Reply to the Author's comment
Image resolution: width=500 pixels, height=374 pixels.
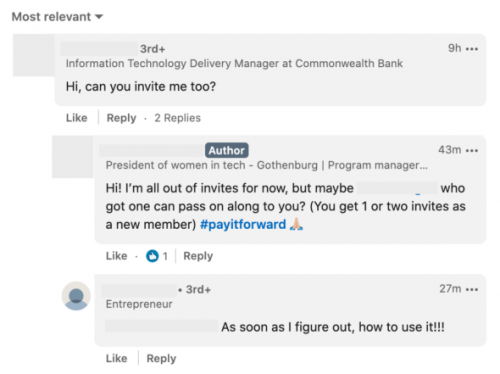pyautogui.click(x=198, y=256)
